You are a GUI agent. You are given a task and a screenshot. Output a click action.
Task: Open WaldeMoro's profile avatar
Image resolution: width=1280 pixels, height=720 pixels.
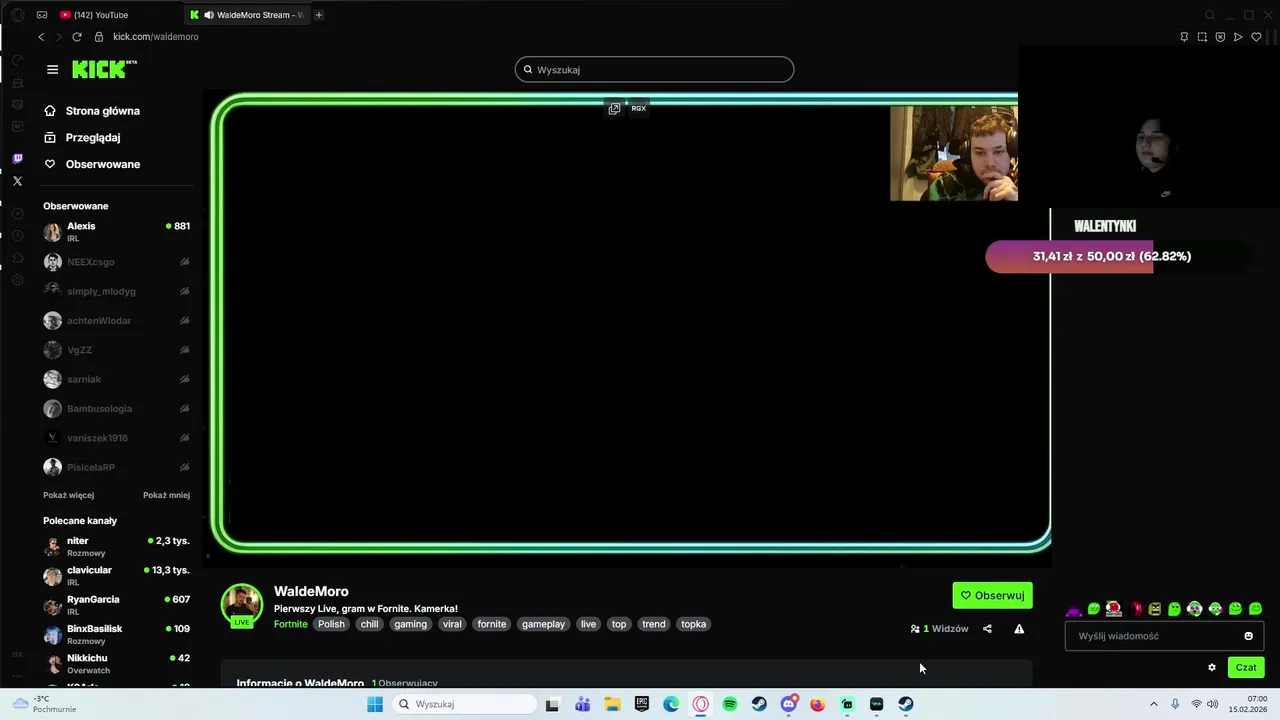click(242, 603)
